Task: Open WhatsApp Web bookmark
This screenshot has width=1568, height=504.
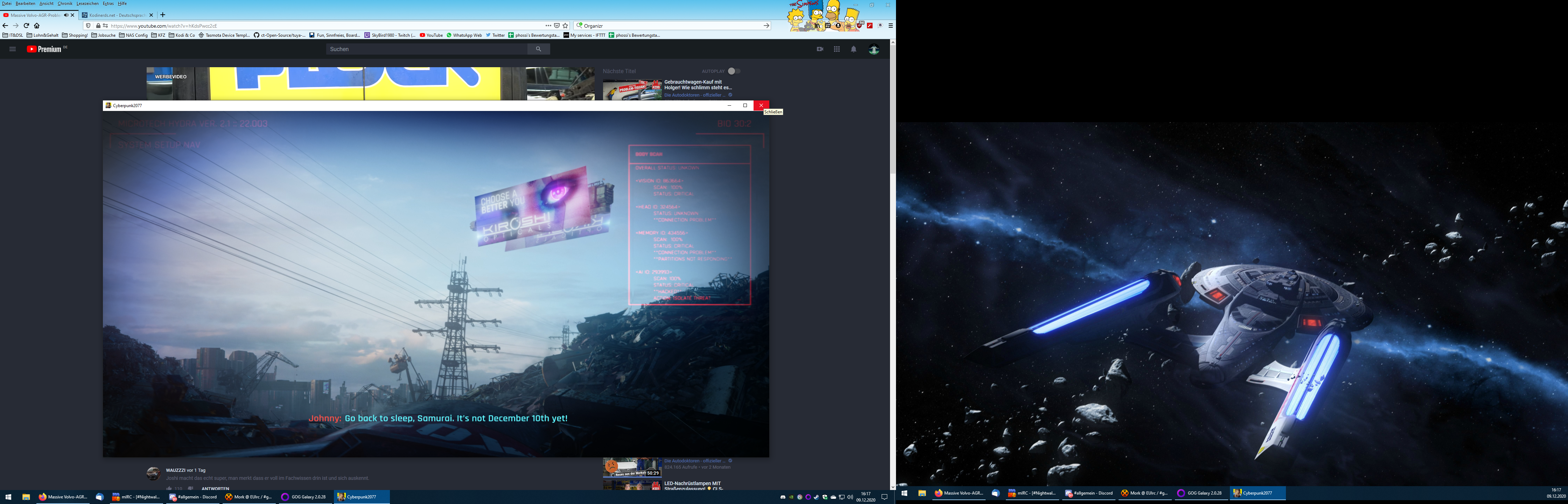Action: (464, 35)
